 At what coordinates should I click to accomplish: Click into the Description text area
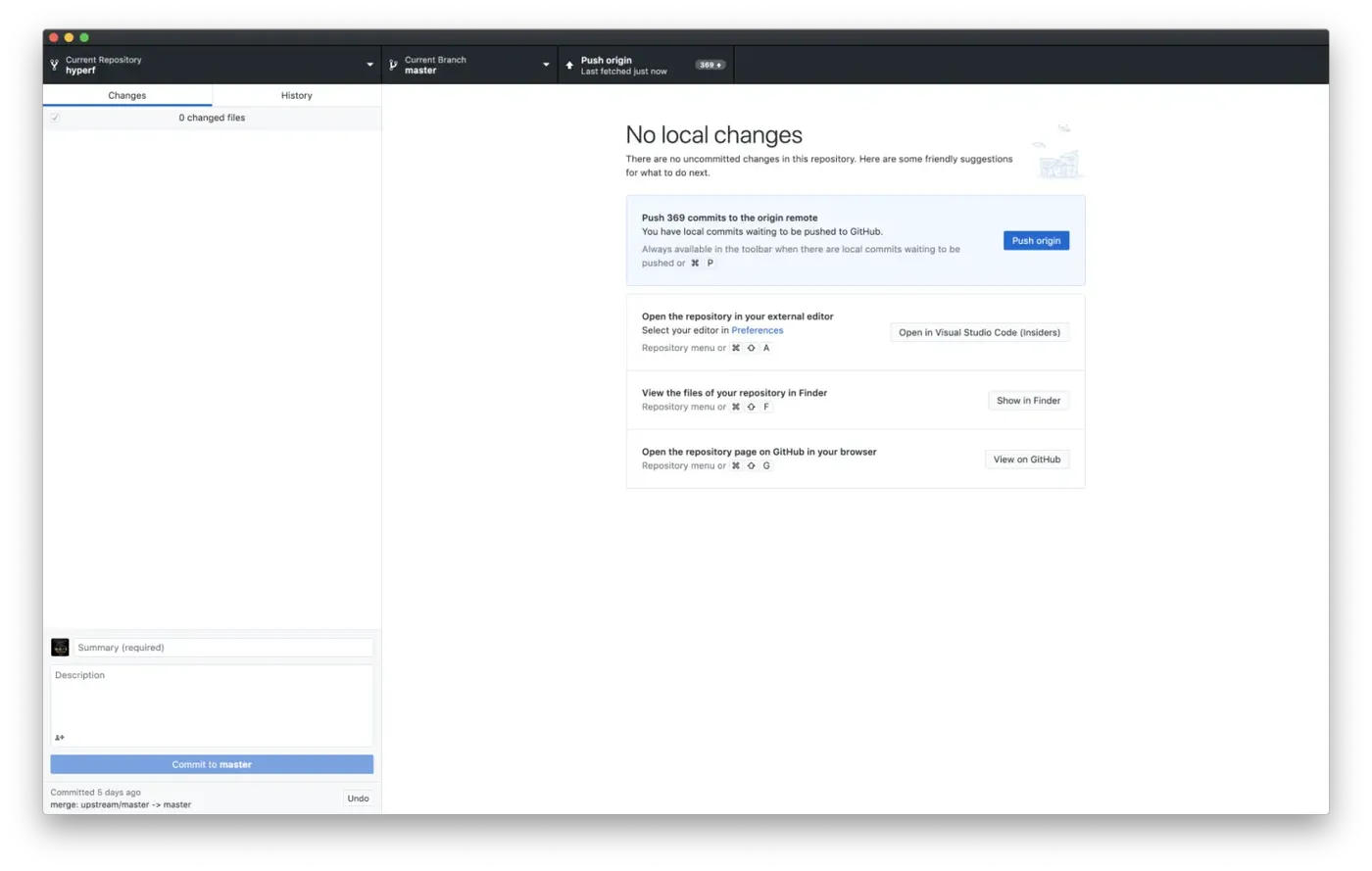click(212, 705)
